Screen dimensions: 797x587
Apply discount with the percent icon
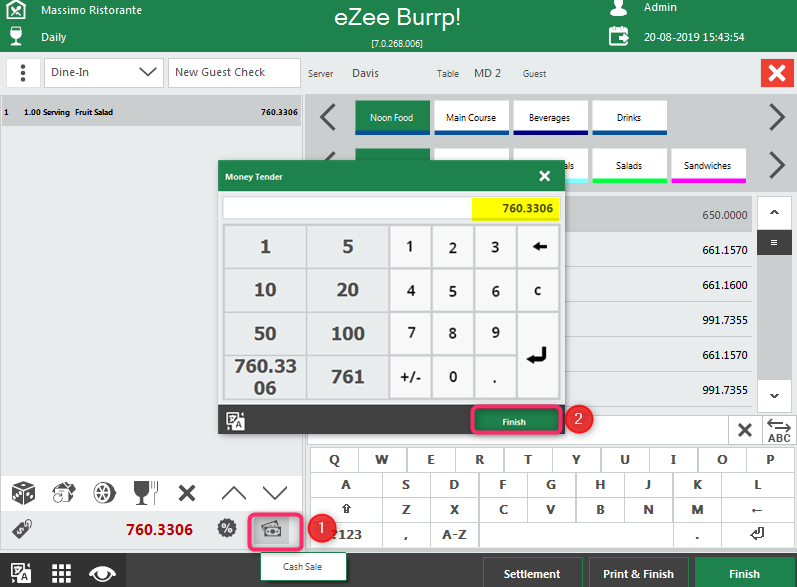point(227,529)
